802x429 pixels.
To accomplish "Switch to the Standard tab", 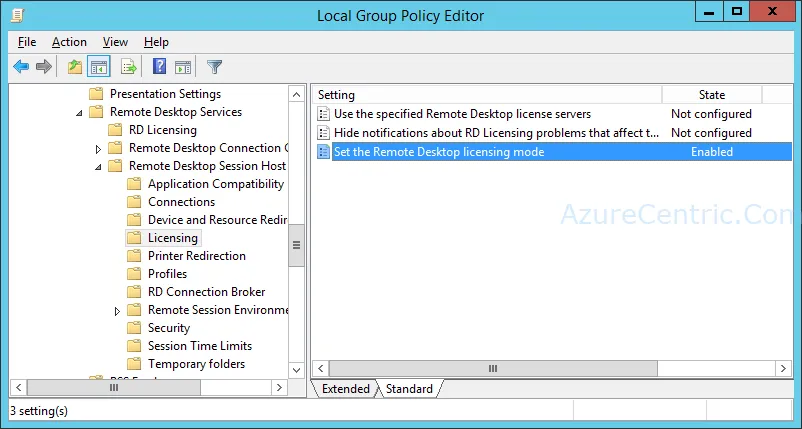I will click(x=409, y=389).
